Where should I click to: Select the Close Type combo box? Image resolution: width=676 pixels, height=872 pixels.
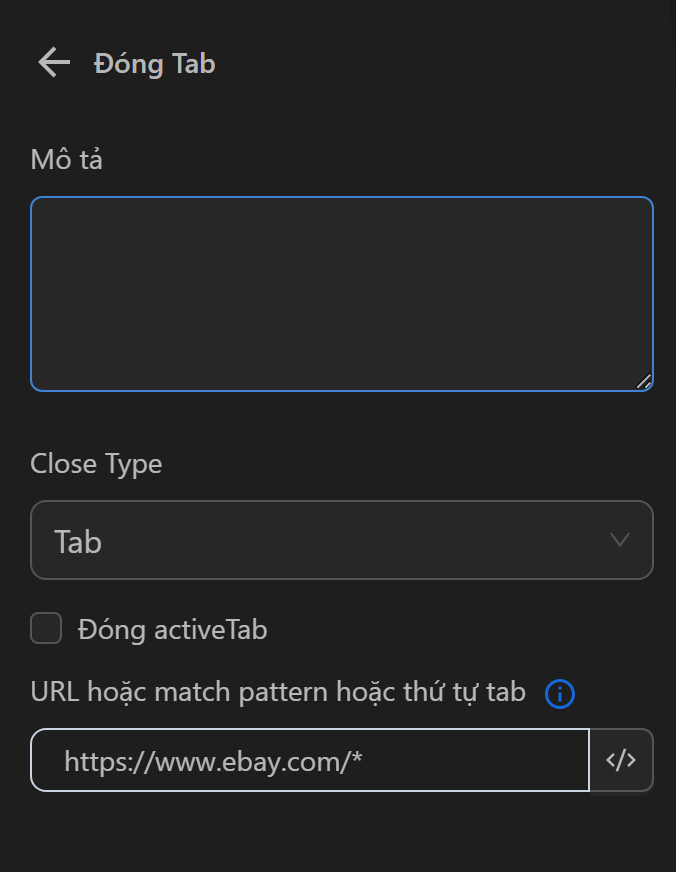point(342,541)
